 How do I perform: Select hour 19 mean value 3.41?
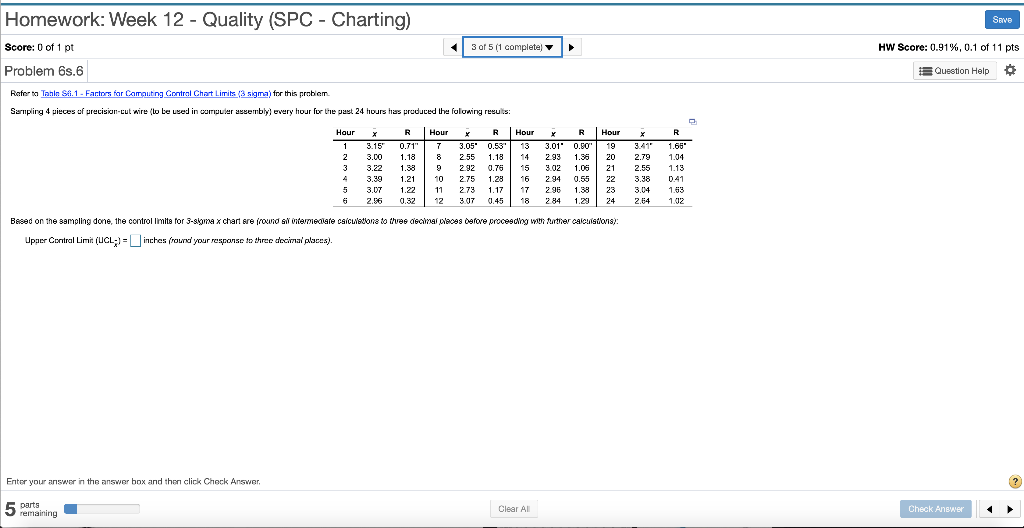click(645, 146)
